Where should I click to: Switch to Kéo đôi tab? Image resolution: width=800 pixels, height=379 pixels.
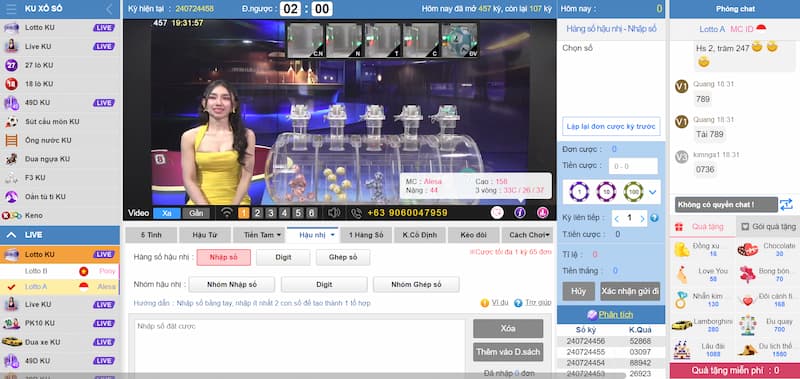coord(473,235)
